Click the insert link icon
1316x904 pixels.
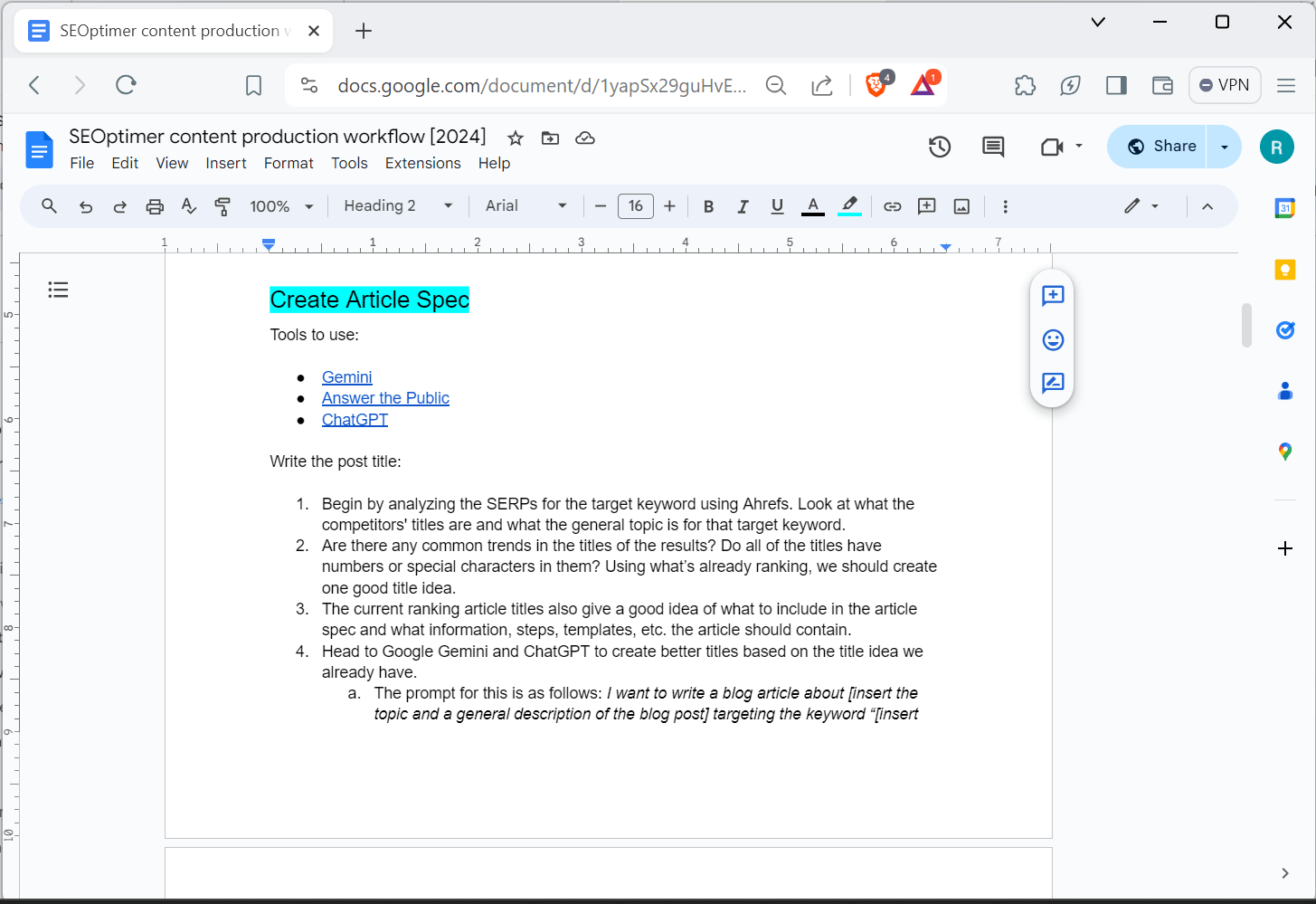[x=892, y=206]
